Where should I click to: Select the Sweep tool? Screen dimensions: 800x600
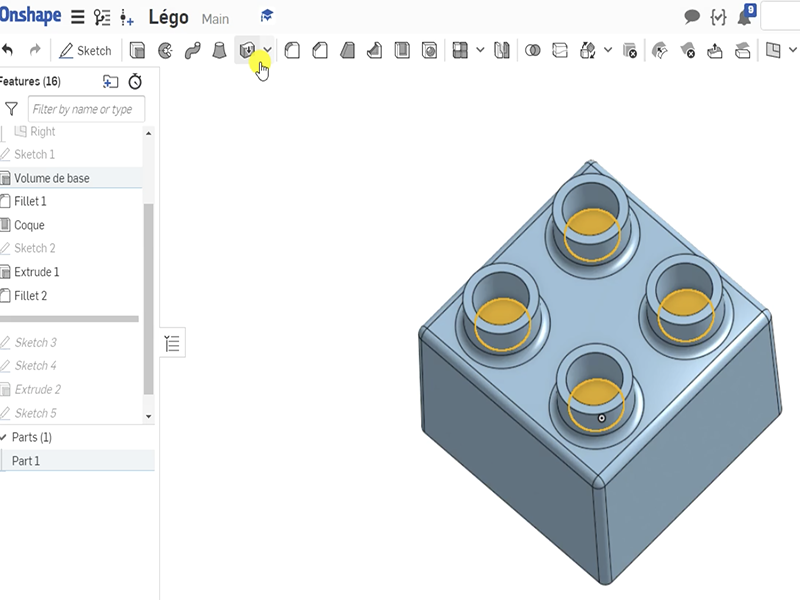tap(192, 51)
